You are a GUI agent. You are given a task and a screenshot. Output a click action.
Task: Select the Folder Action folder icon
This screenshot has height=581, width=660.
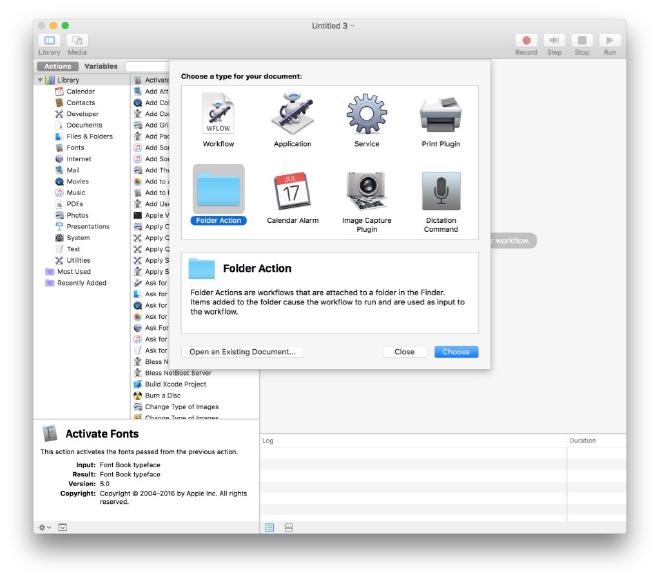pos(218,189)
